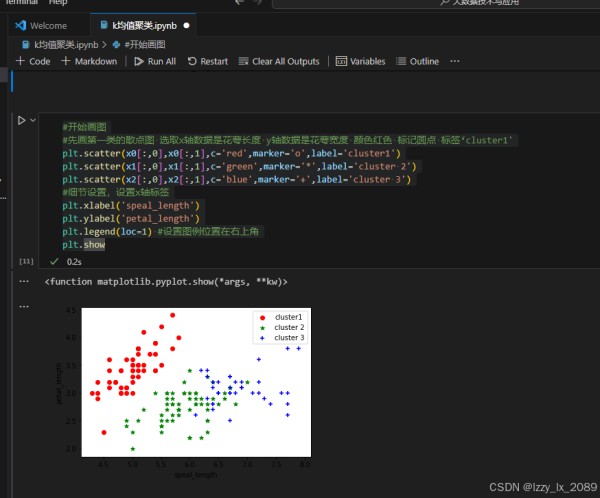The image size is (600, 498).
Task: Add a new Code cell
Action: pos(33,61)
